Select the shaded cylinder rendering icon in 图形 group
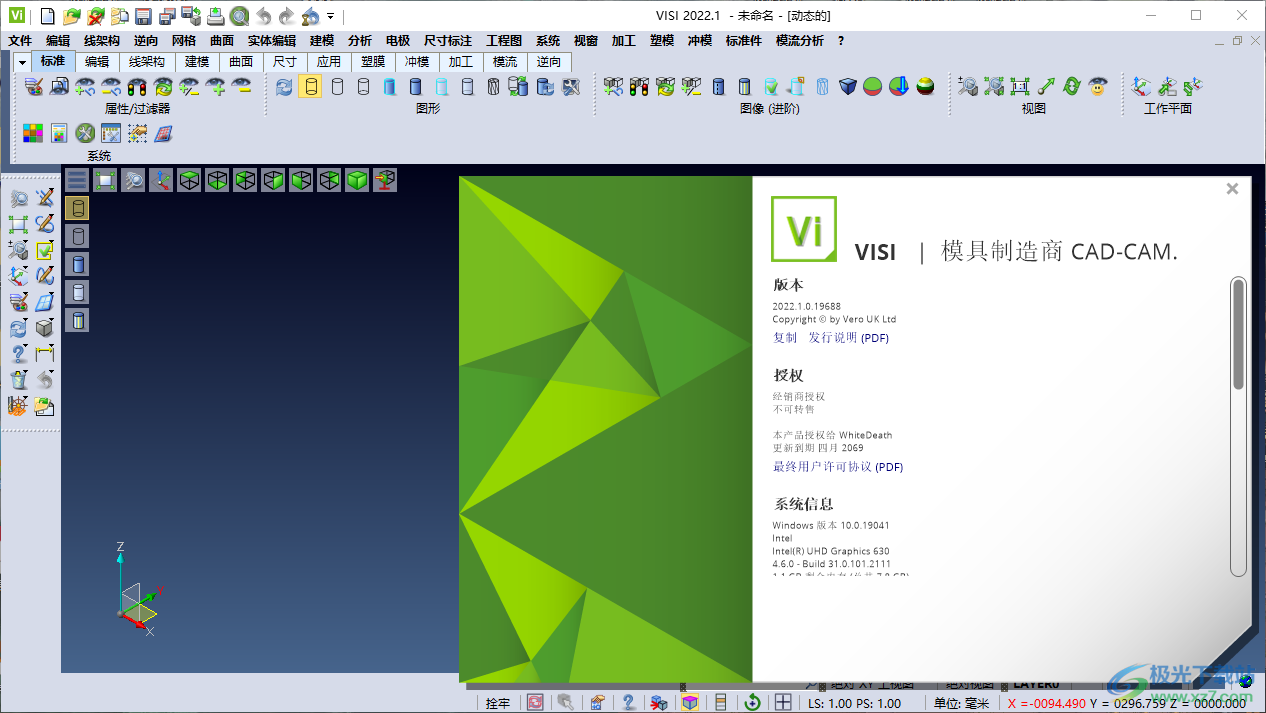This screenshot has height=713, width=1266. click(x=417, y=88)
